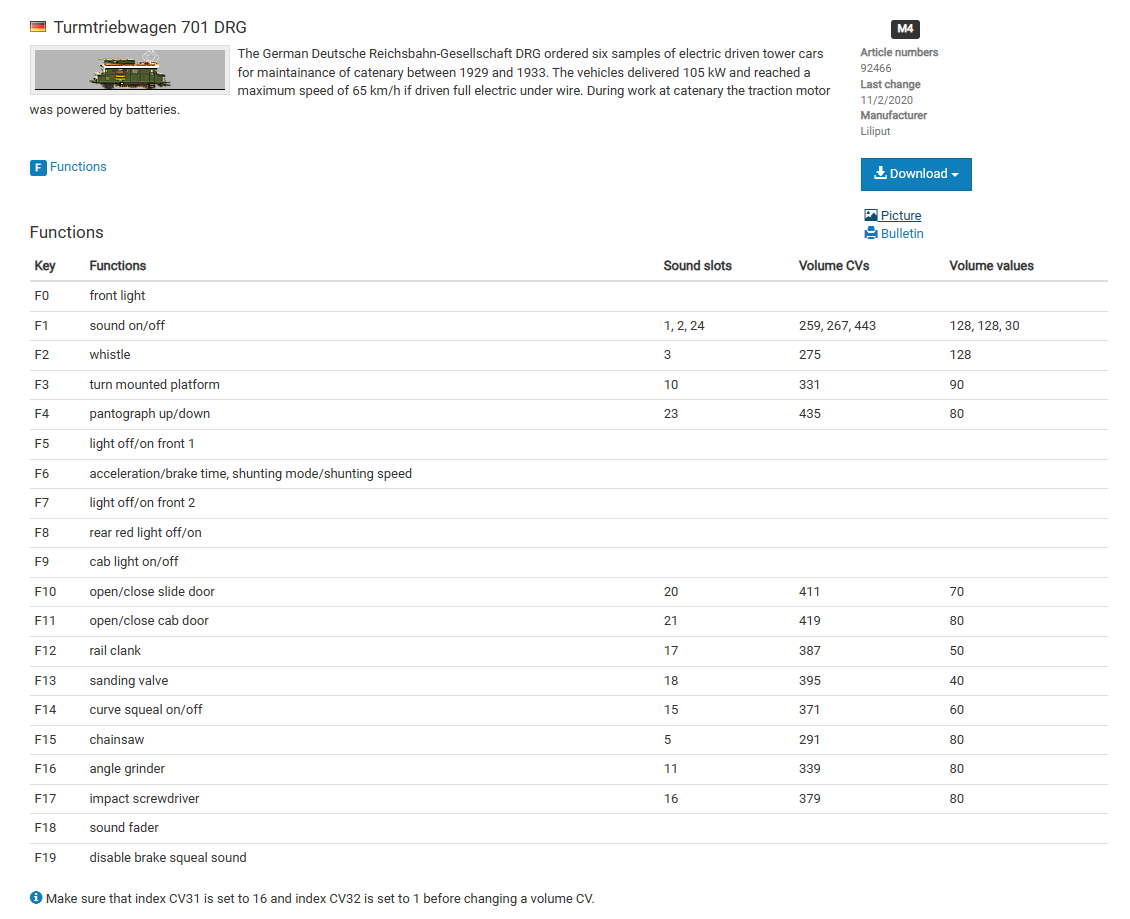Click the Key column header

click(45, 266)
